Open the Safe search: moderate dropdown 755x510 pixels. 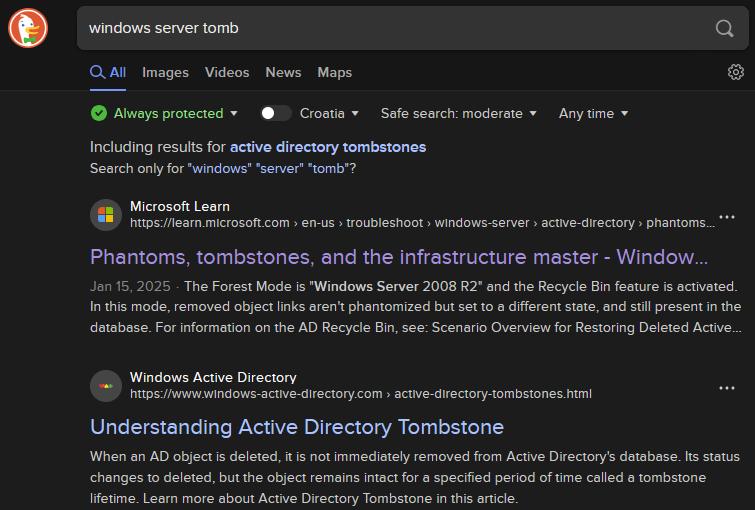coord(459,113)
